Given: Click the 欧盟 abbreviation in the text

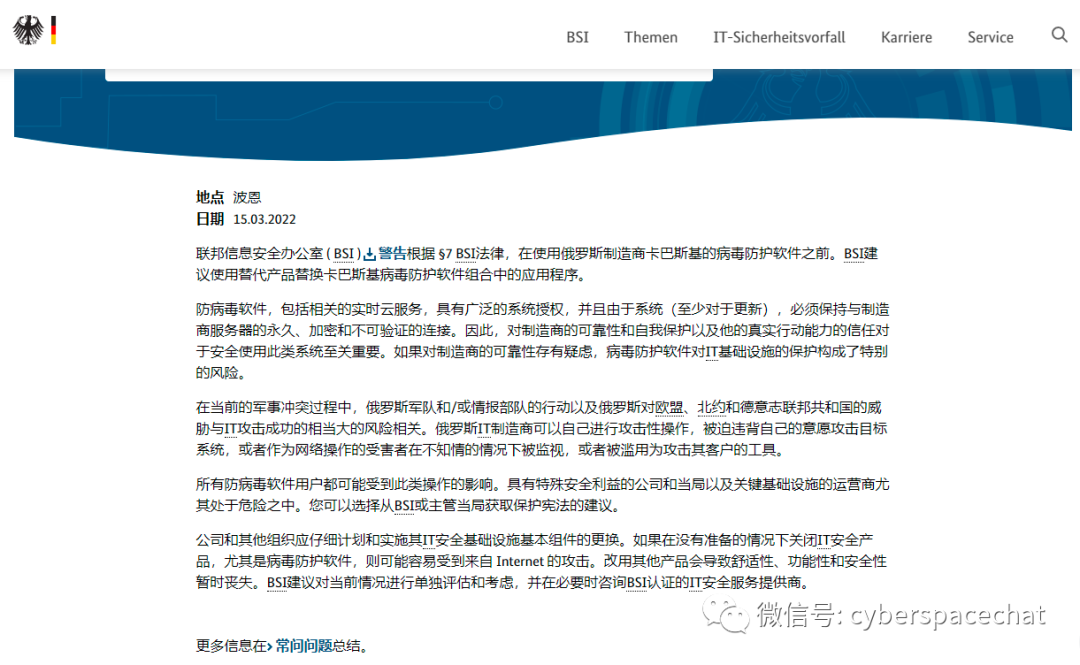Looking at the screenshot, I should (x=669, y=407).
